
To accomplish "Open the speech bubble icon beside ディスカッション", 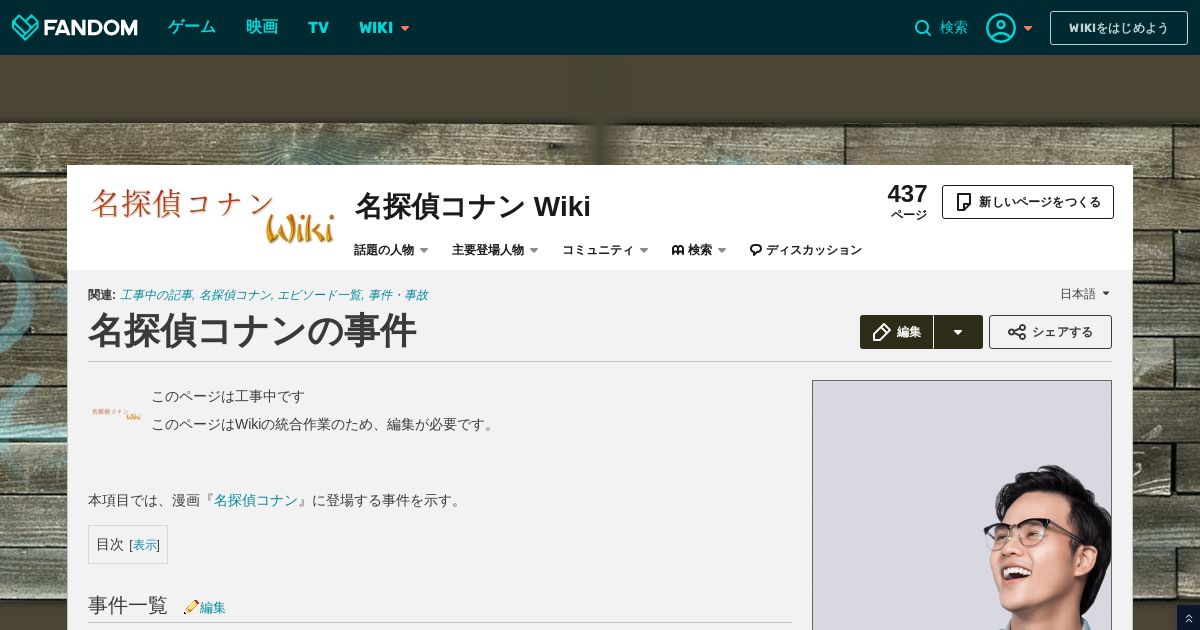I will click(x=756, y=250).
